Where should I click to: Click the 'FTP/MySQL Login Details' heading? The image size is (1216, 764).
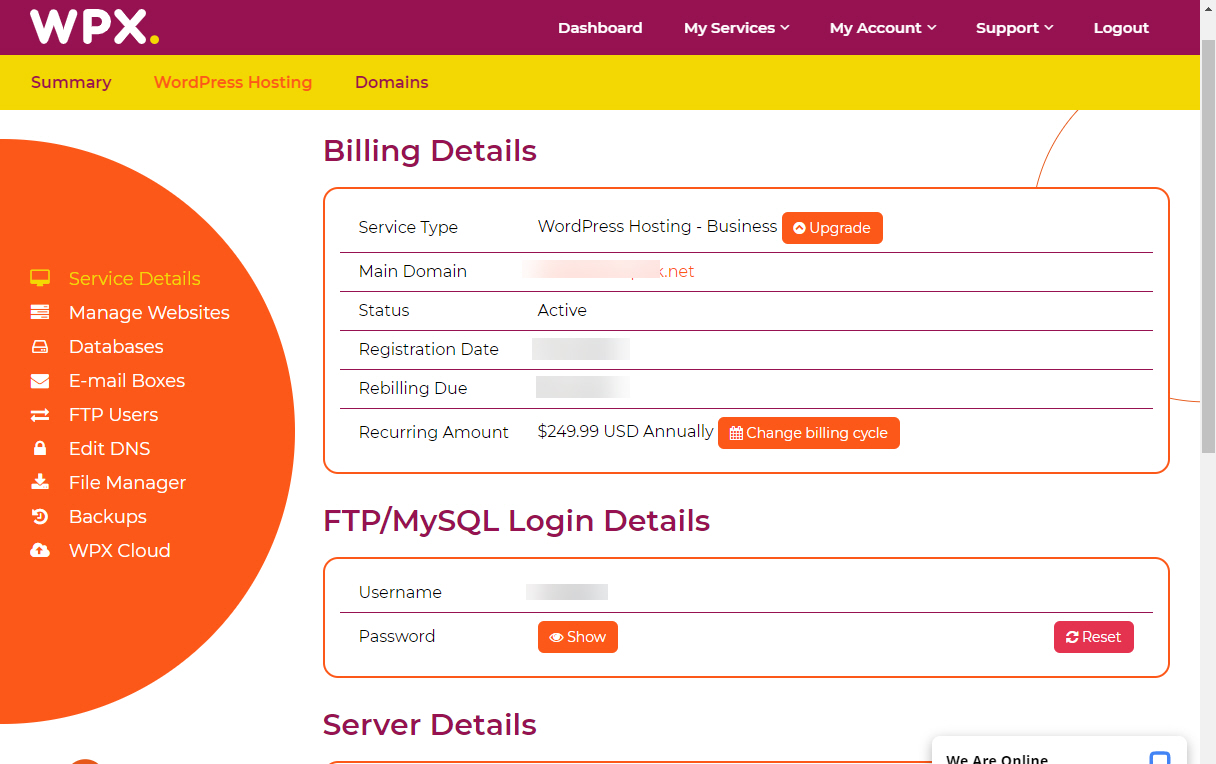(x=516, y=521)
